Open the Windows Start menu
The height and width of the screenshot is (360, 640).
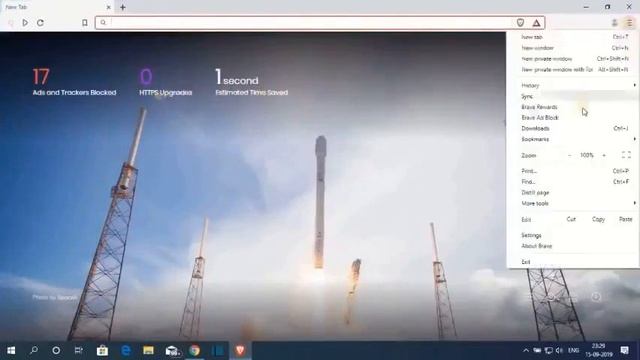pos(11,350)
